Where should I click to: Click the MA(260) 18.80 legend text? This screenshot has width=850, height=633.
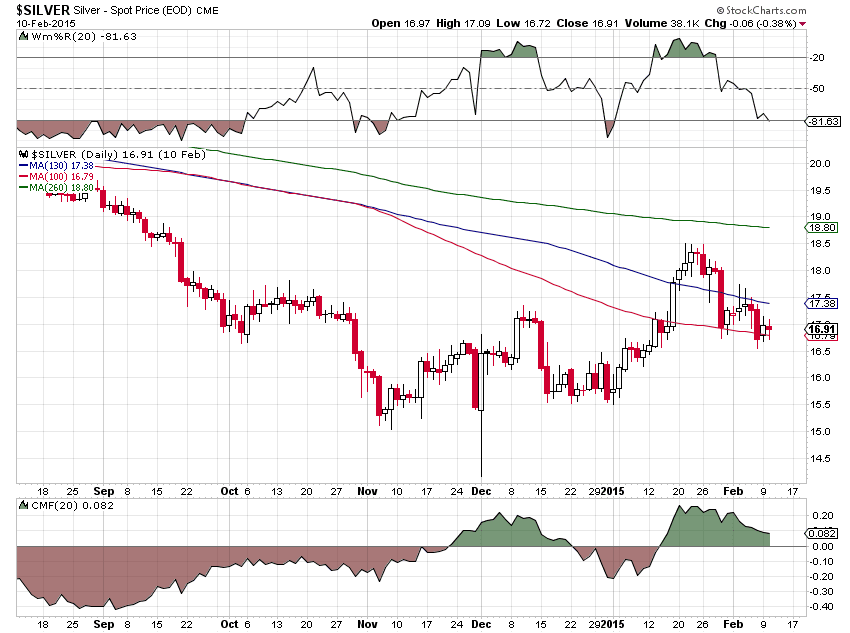coord(61,188)
